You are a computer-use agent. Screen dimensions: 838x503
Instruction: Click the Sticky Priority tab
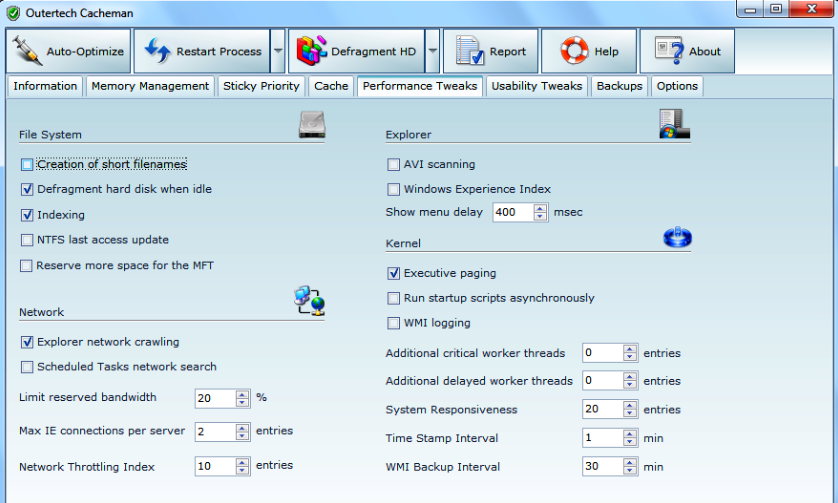tap(261, 86)
